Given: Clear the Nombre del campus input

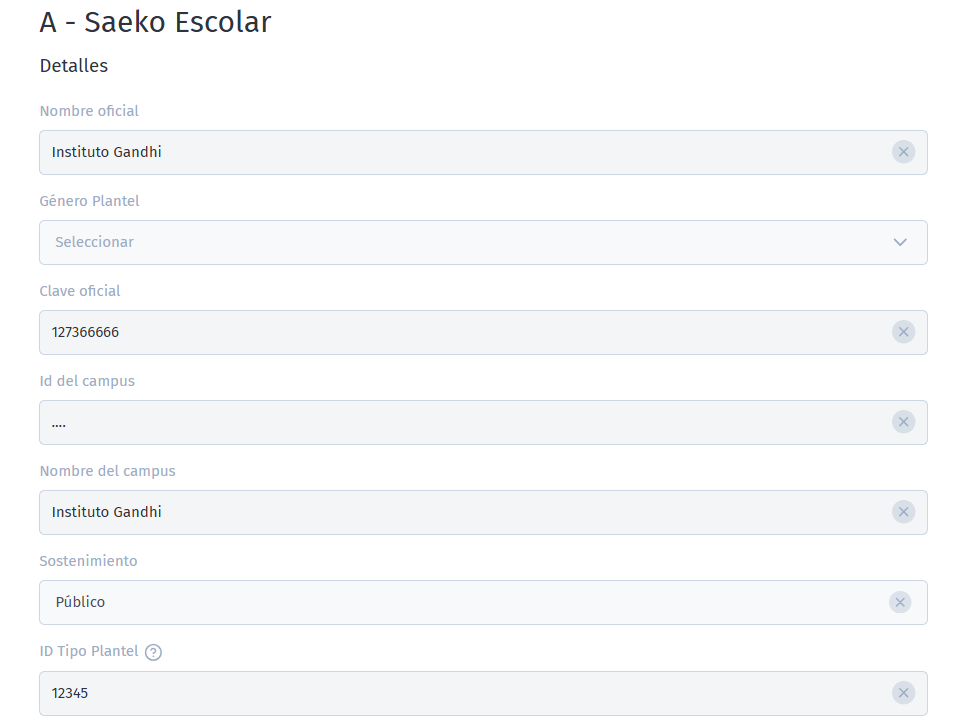Looking at the screenshot, I should click(903, 512).
